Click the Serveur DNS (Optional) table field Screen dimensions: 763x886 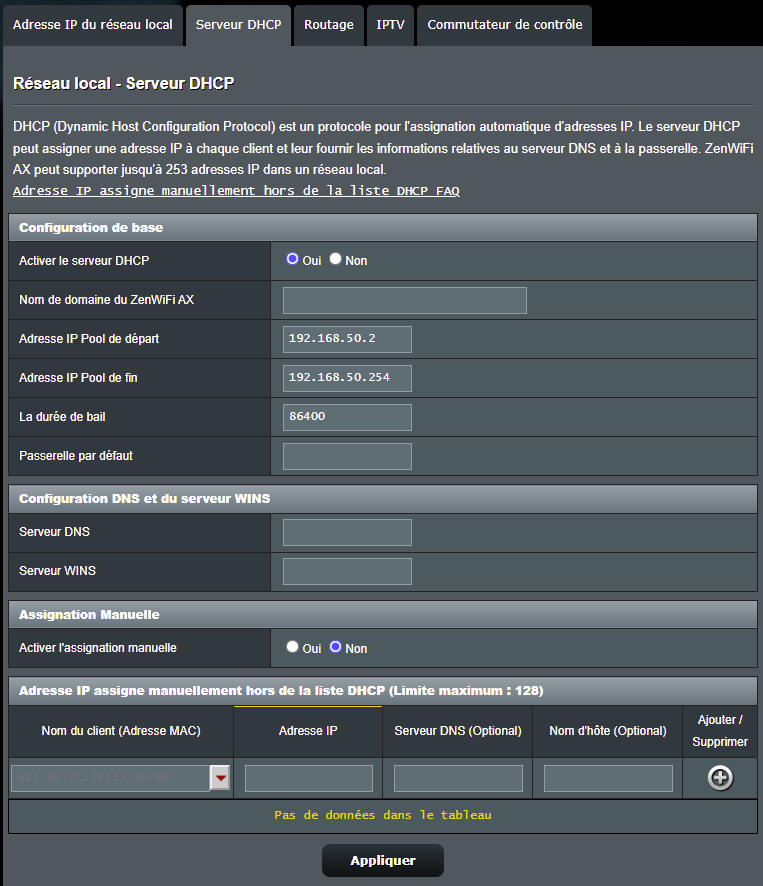(458, 779)
